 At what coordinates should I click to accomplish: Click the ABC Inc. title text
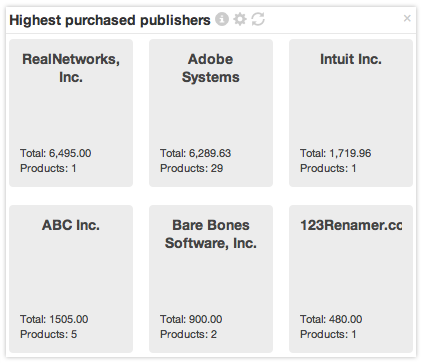pos(71,225)
